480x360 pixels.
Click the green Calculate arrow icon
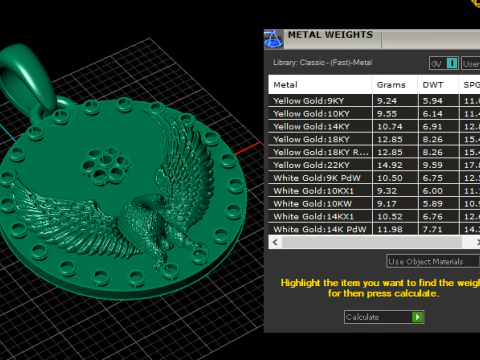(x=417, y=317)
